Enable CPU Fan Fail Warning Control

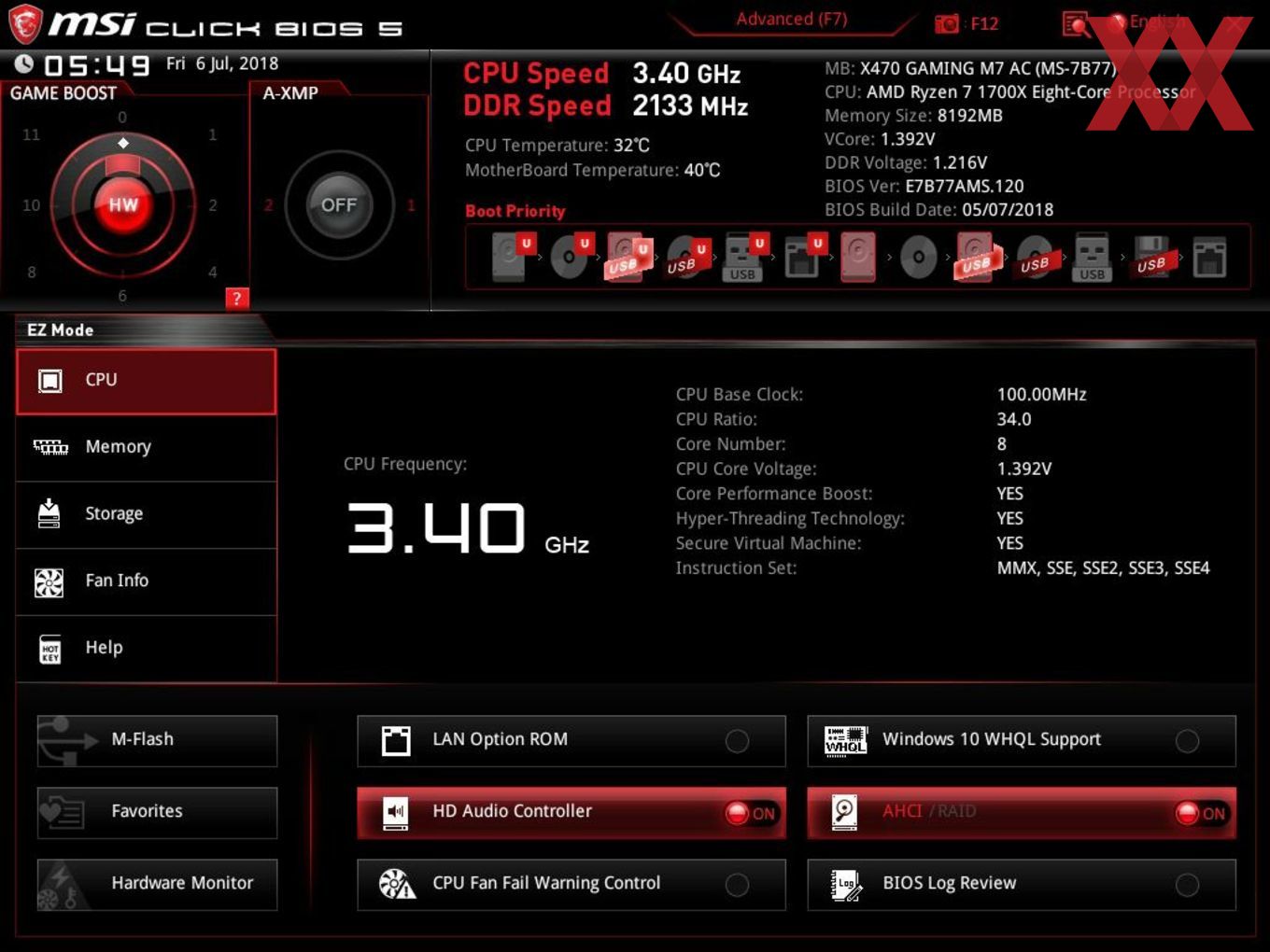click(571, 885)
